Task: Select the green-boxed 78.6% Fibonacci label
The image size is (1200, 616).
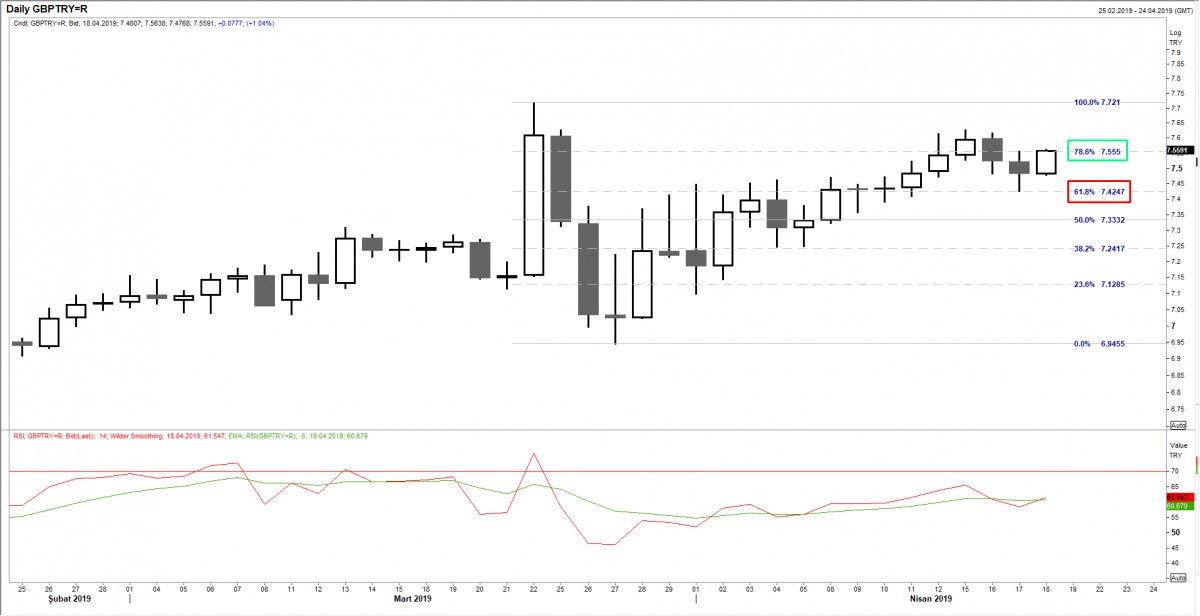Action: tap(1098, 152)
